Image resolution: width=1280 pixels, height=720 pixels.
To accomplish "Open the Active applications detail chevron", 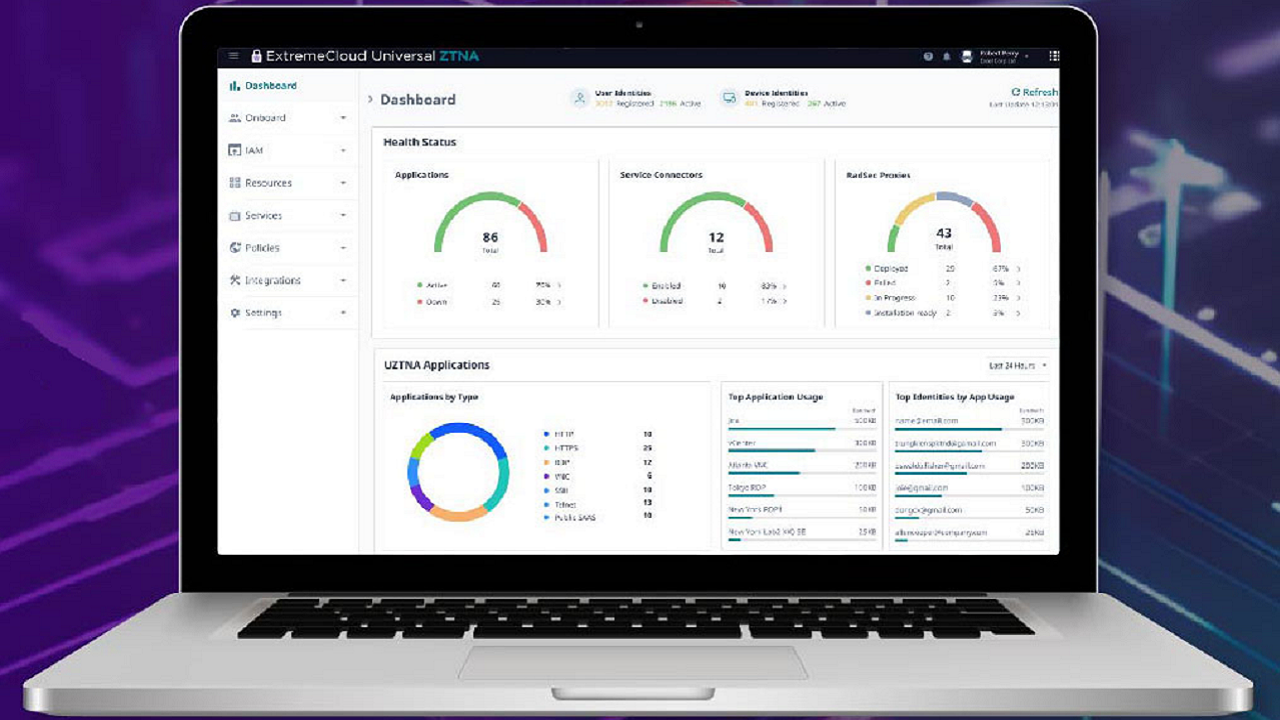I will (x=559, y=286).
